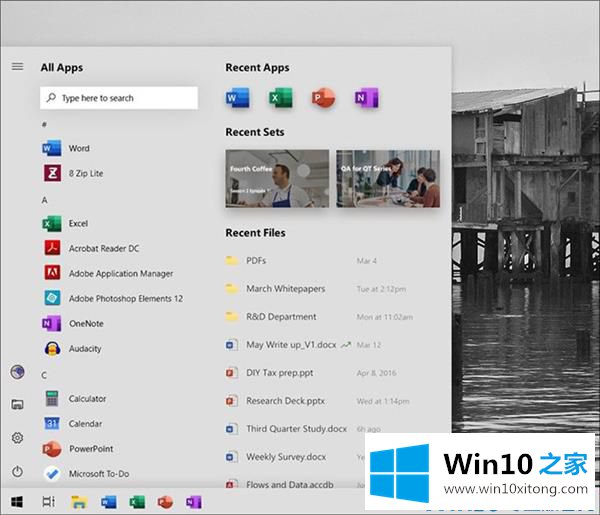Screen dimensions: 600x515
Task: Open File Explorer from the taskbar
Action: point(79,502)
